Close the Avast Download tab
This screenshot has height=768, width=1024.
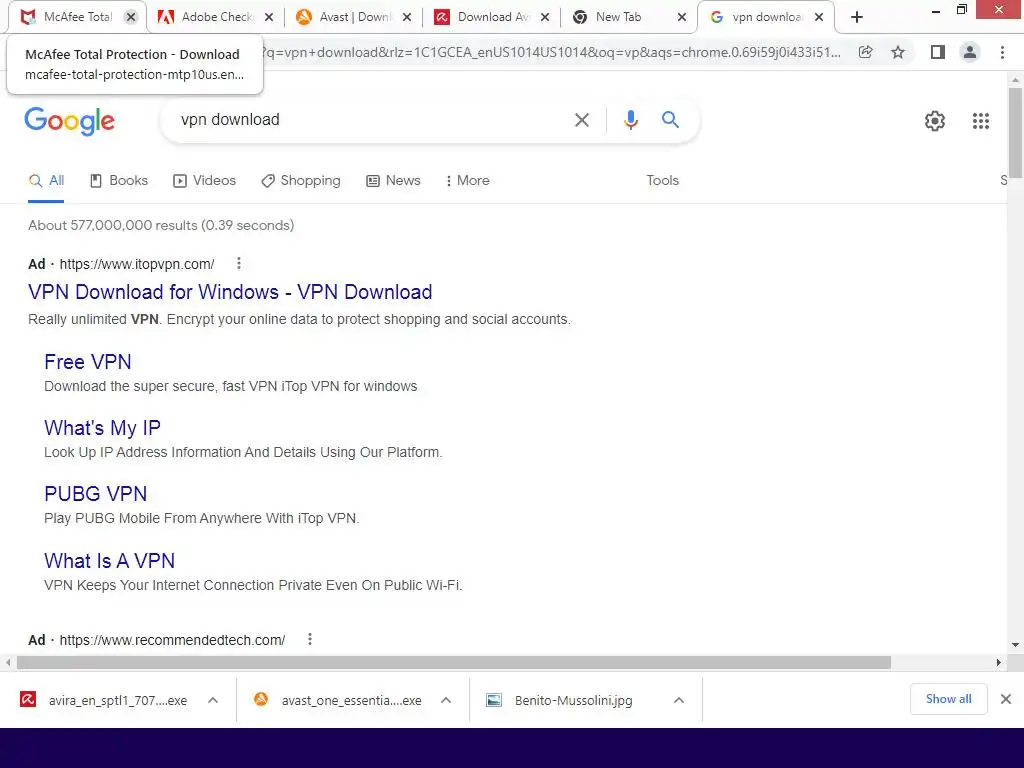407,18
